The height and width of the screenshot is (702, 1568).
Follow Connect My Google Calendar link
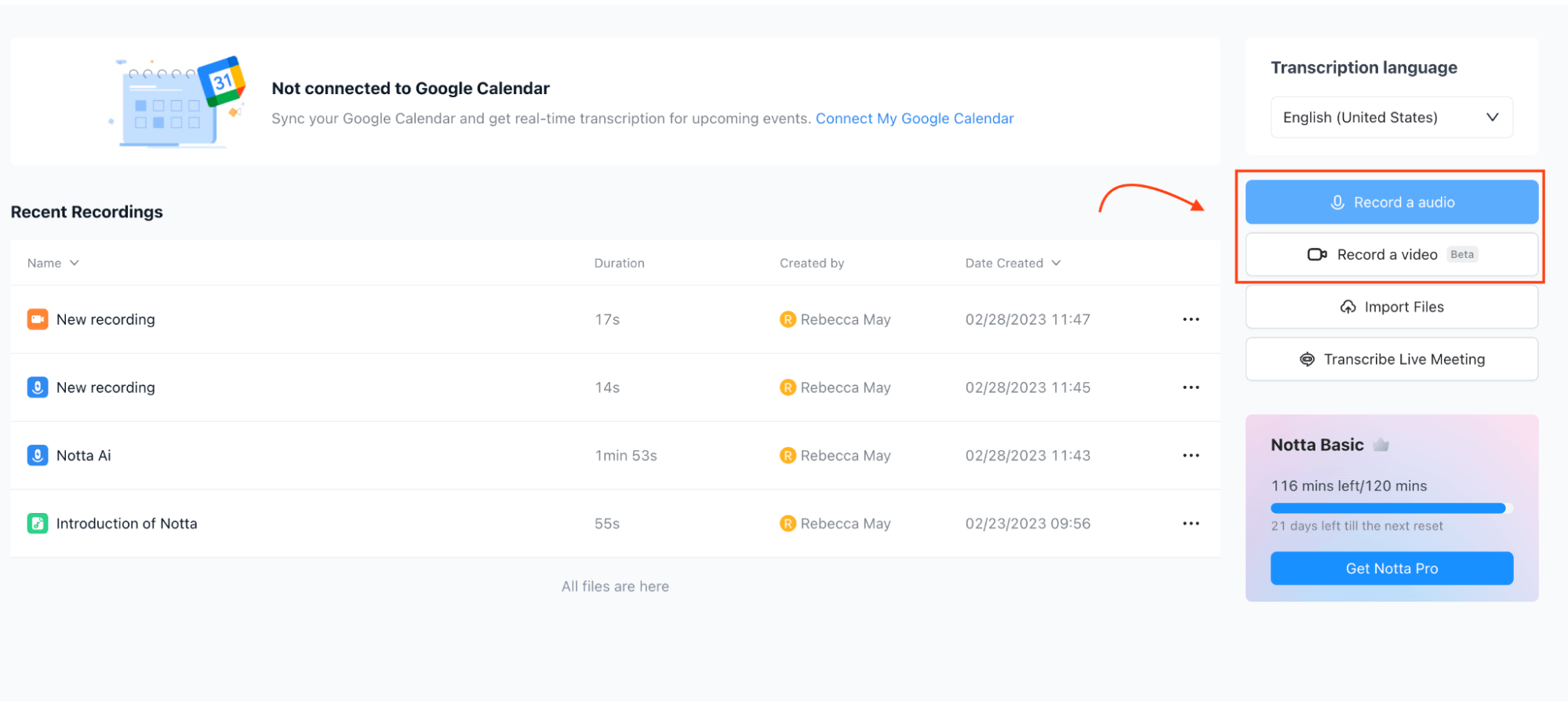coord(915,118)
